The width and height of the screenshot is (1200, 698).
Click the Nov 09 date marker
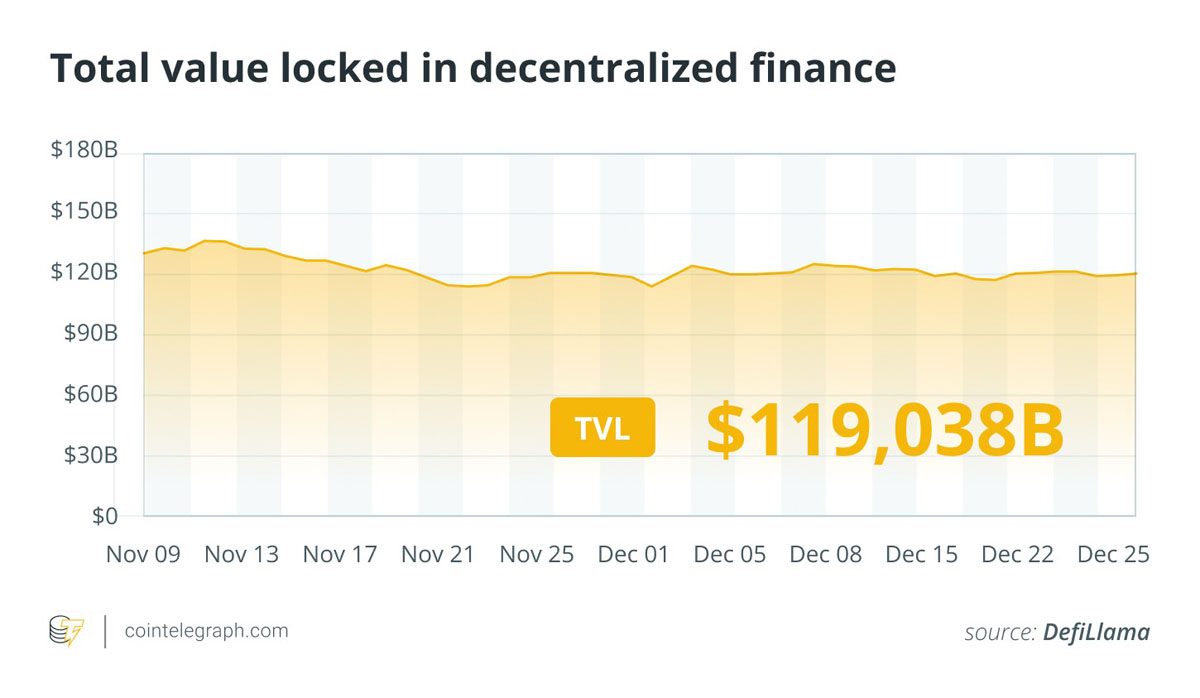(144, 554)
